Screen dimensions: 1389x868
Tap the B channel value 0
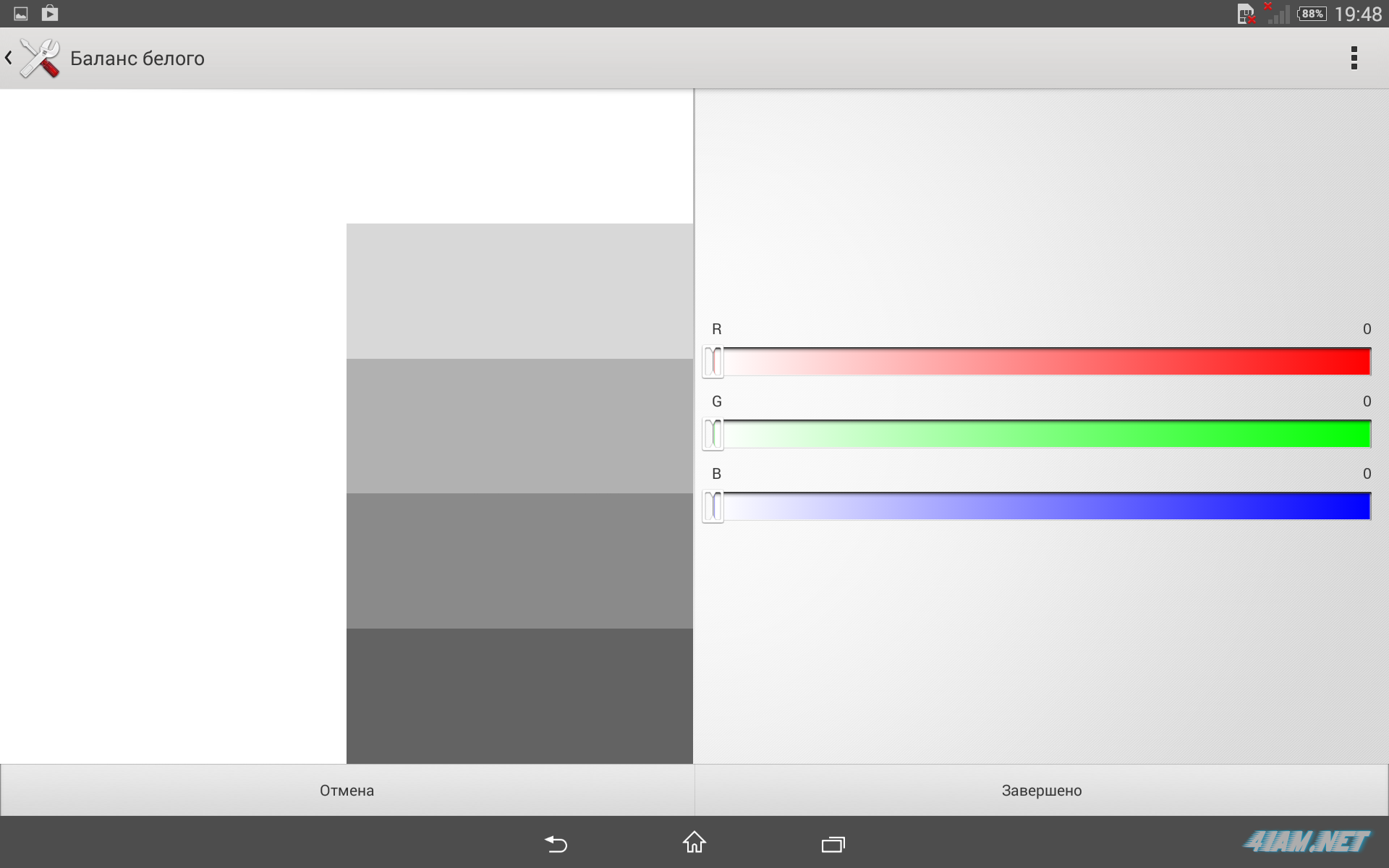click(1367, 474)
